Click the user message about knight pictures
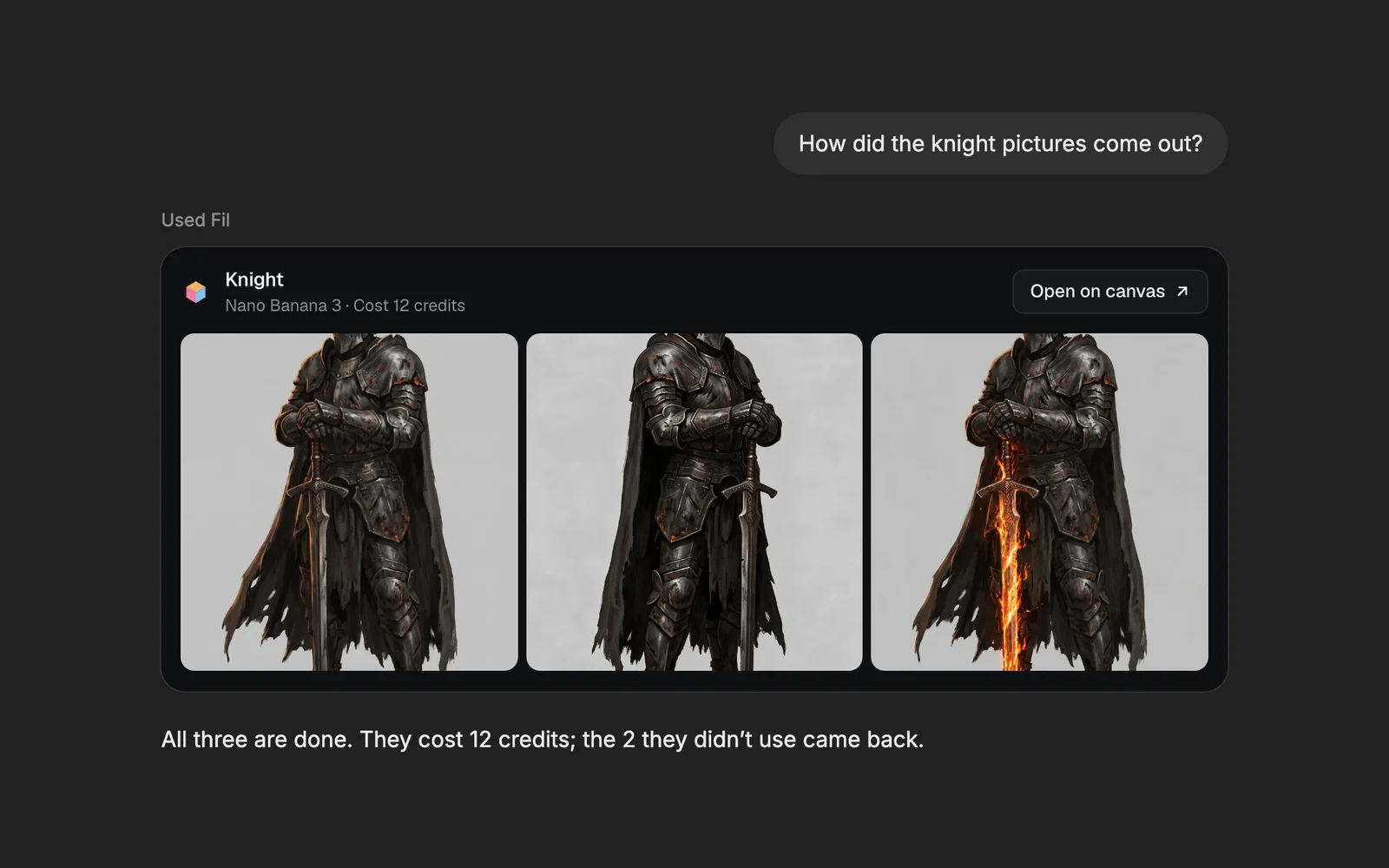Screen dimensions: 1389x868 click(x=1000, y=144)
